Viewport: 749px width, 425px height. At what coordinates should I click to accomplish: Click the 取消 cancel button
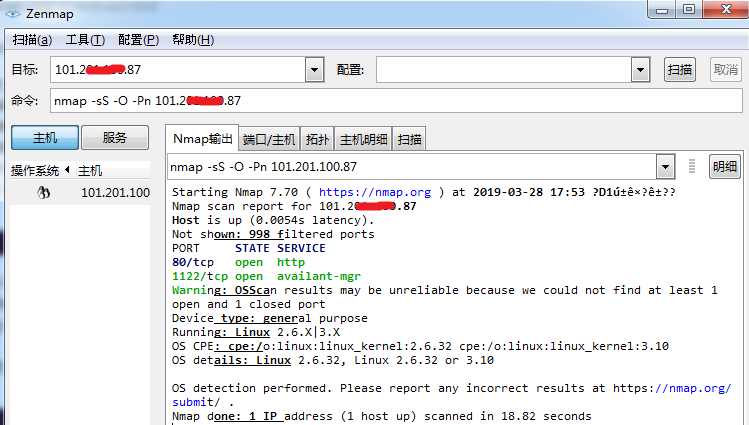(x=726, y=70)
